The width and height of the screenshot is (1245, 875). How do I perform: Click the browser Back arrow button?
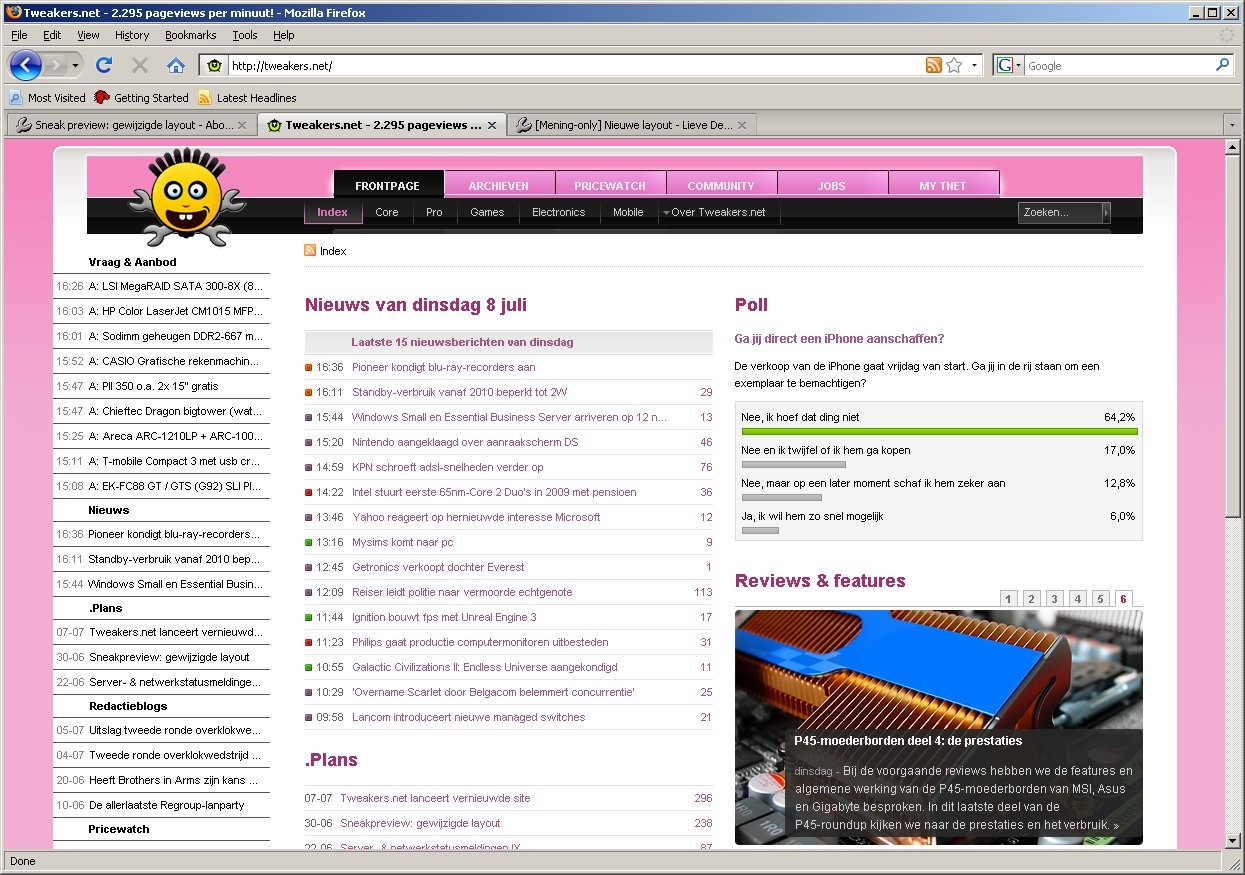[x=26, y=65]
